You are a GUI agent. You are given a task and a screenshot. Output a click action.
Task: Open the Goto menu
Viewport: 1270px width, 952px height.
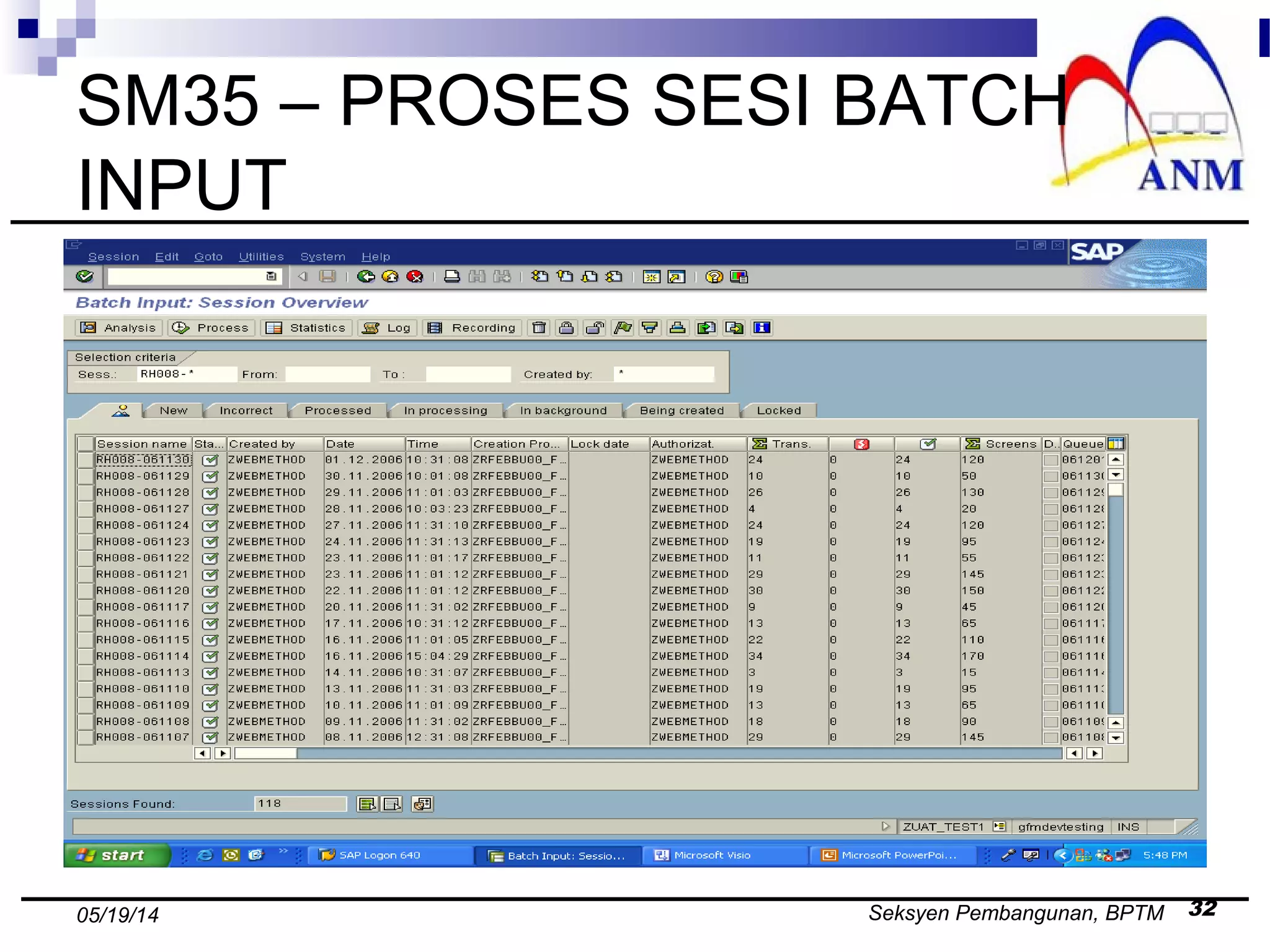pos(208,257)
